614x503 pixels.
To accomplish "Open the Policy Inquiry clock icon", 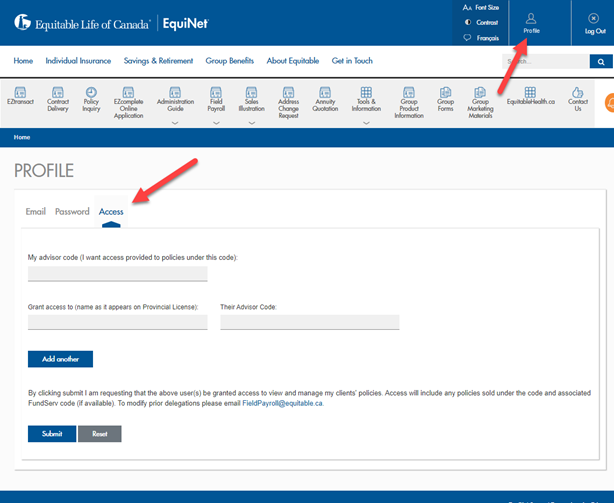I will click(x=91, y=92).
